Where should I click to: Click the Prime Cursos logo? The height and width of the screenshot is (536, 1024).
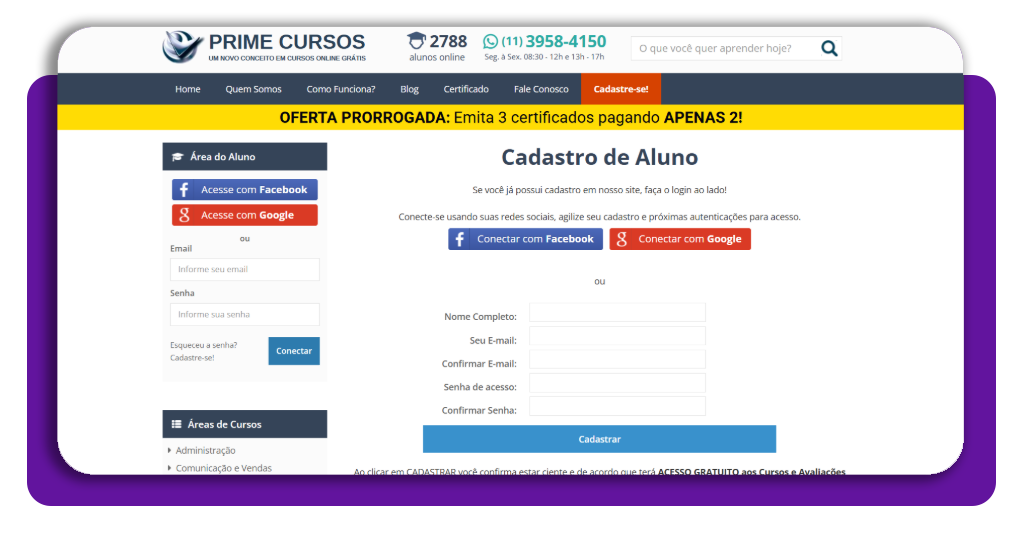(264, 47)
